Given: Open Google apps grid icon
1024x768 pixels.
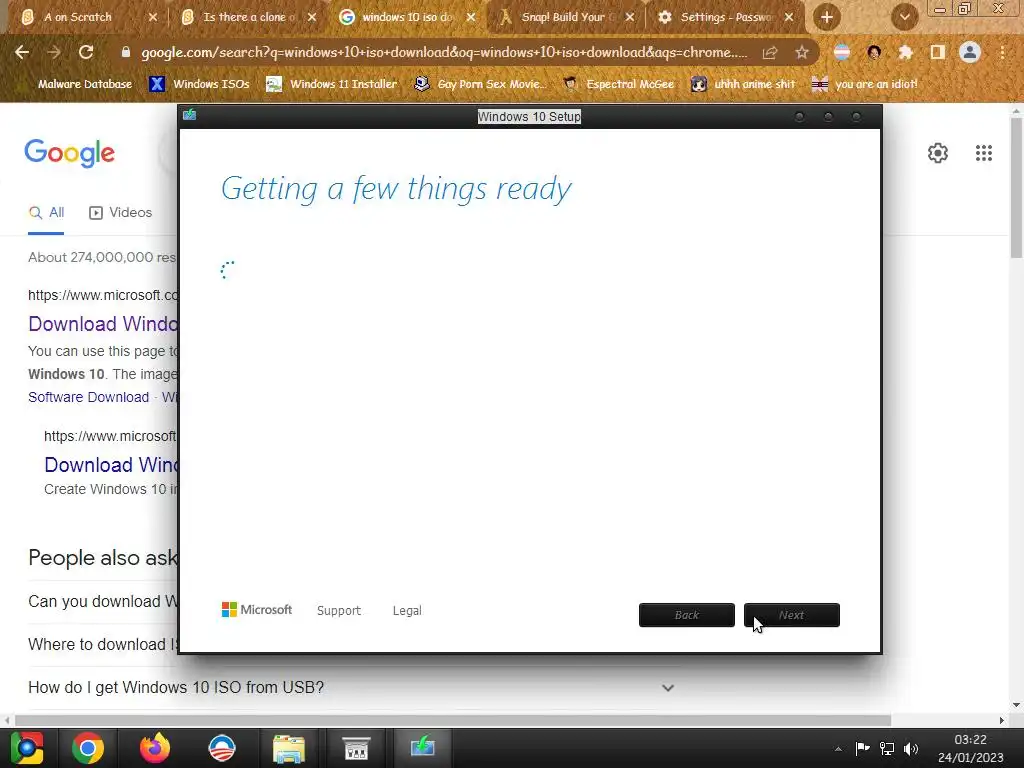Looking at the screenshot, I should [984, 153].
